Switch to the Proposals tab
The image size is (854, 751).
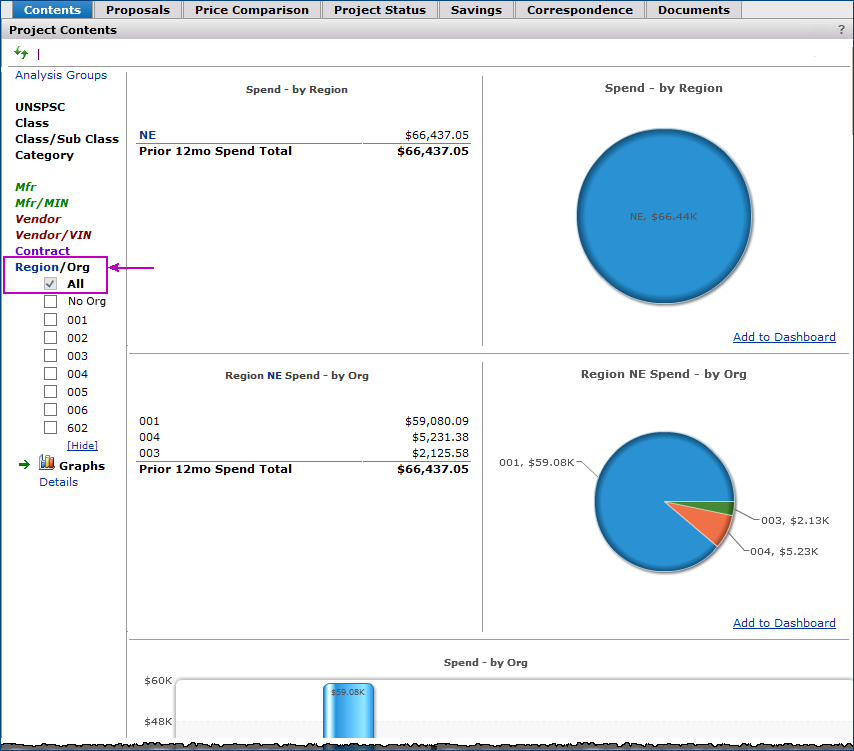138,10
